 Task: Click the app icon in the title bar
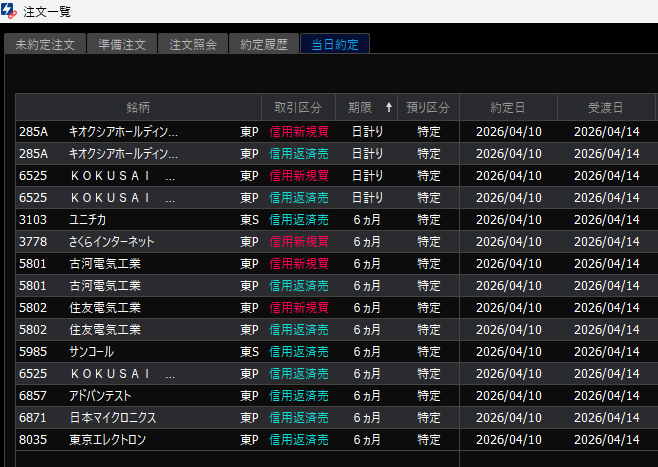(10, 10)
